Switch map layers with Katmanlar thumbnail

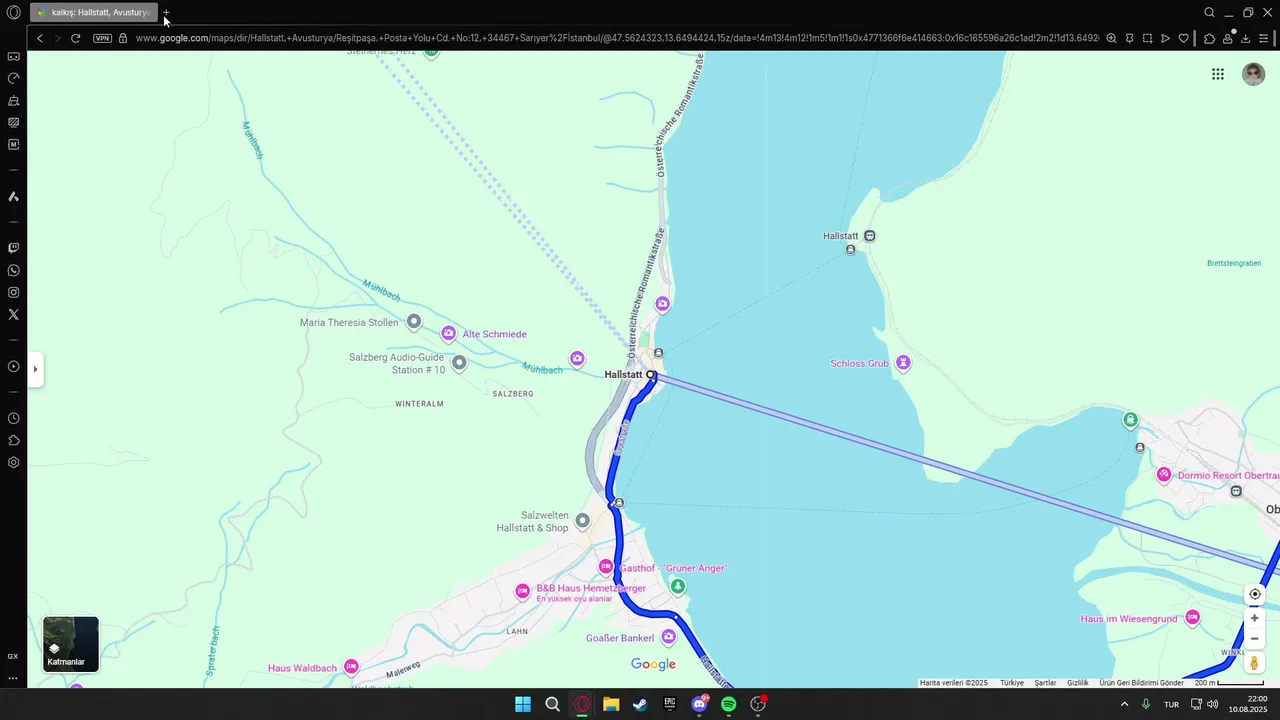(x=71, y=644)
